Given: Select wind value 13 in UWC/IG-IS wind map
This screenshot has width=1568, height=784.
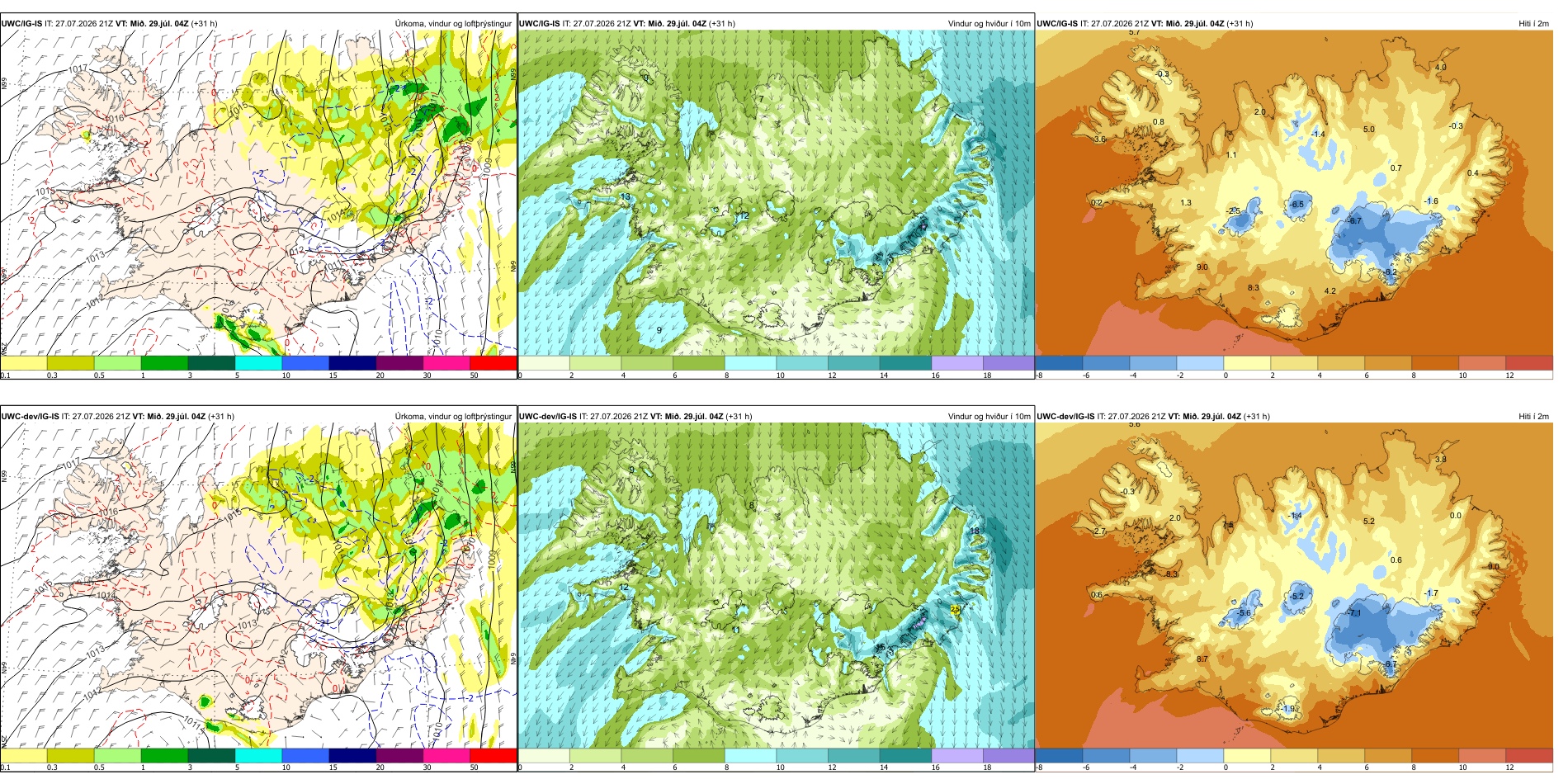Looking at the screenshot, I should 626,196.
